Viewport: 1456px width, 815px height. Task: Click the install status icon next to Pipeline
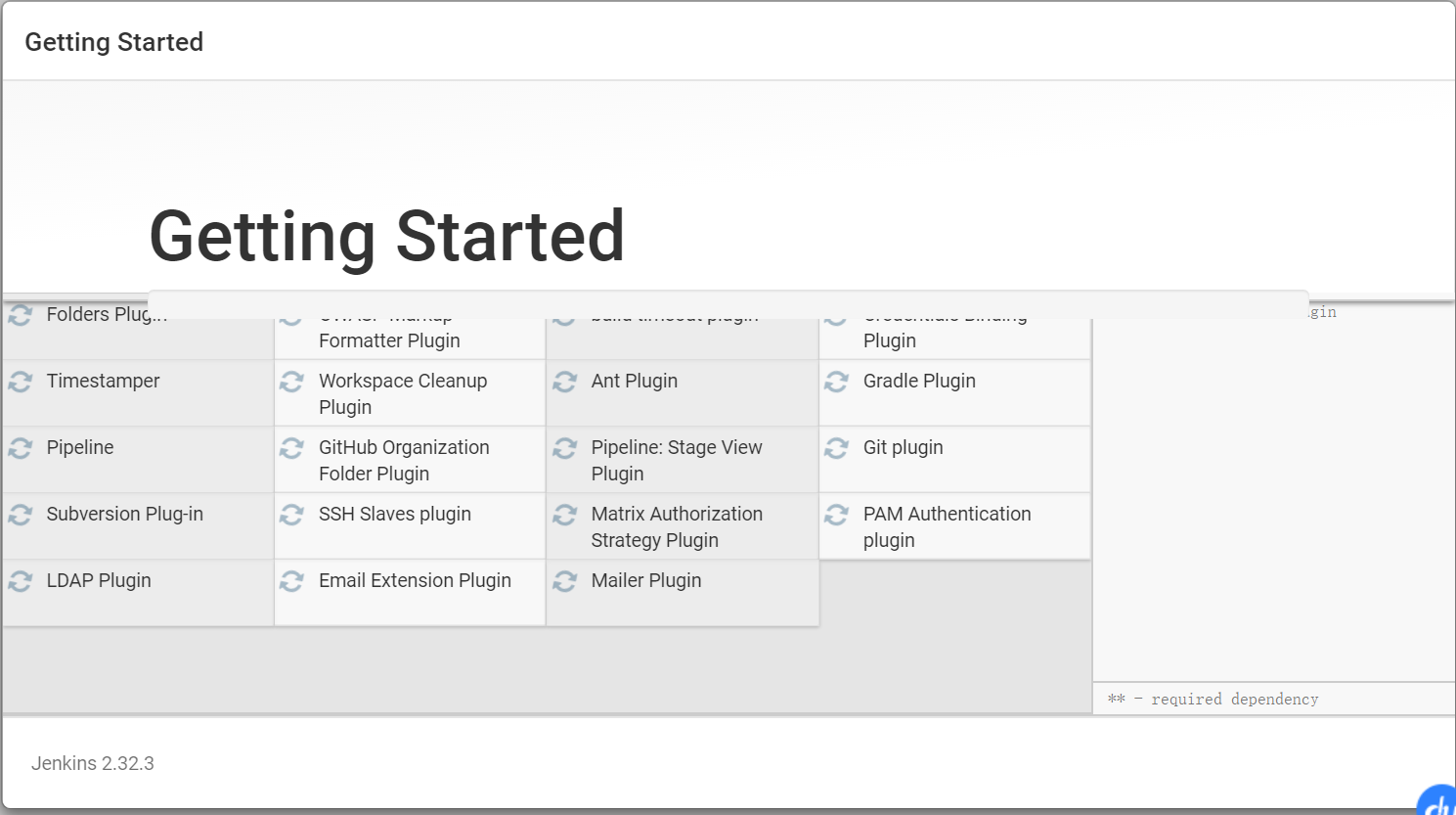coord(21,448)
